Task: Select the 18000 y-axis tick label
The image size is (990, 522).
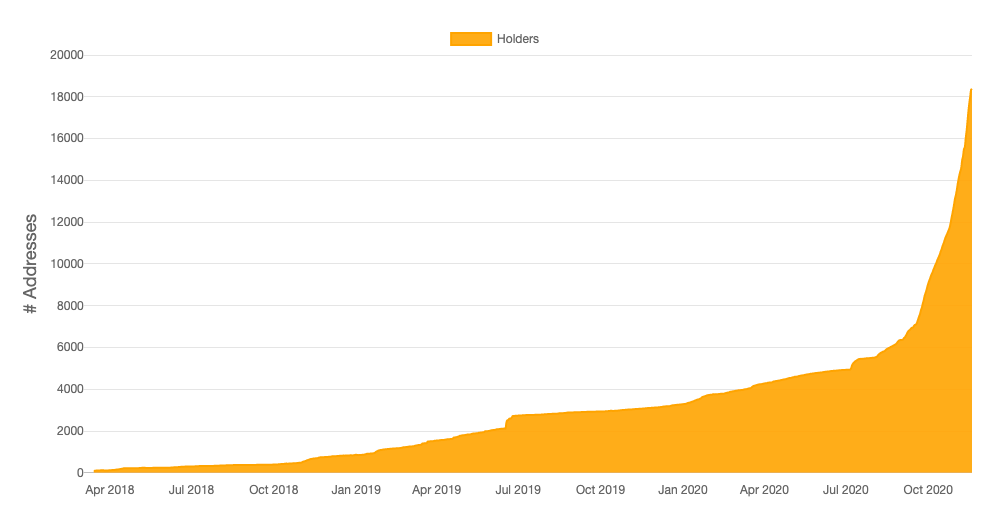Action: coord(67,97)
